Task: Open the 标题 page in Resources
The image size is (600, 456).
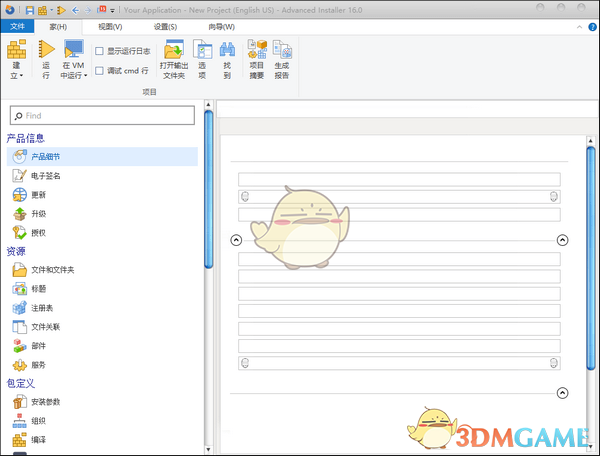Action: click(29, 289)
